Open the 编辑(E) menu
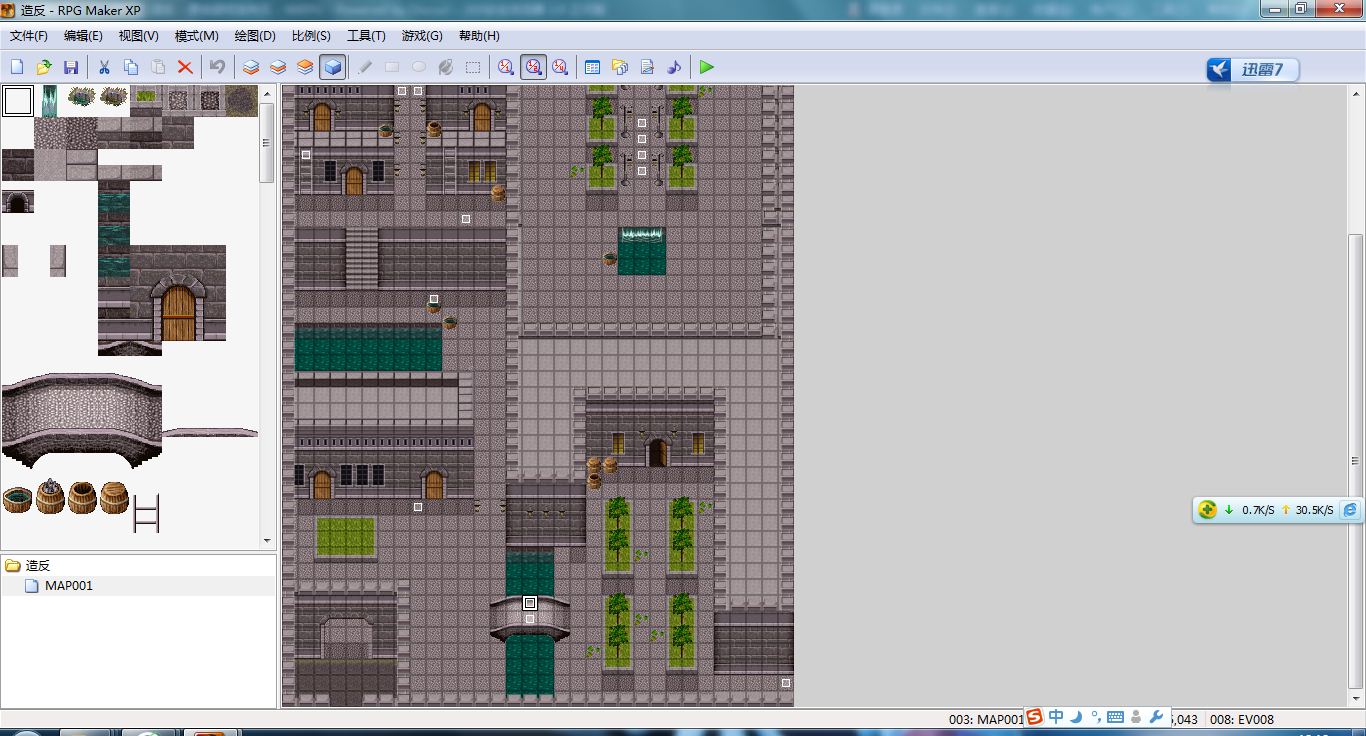This screenshot has width=1366, height=736. pos(83,36)
